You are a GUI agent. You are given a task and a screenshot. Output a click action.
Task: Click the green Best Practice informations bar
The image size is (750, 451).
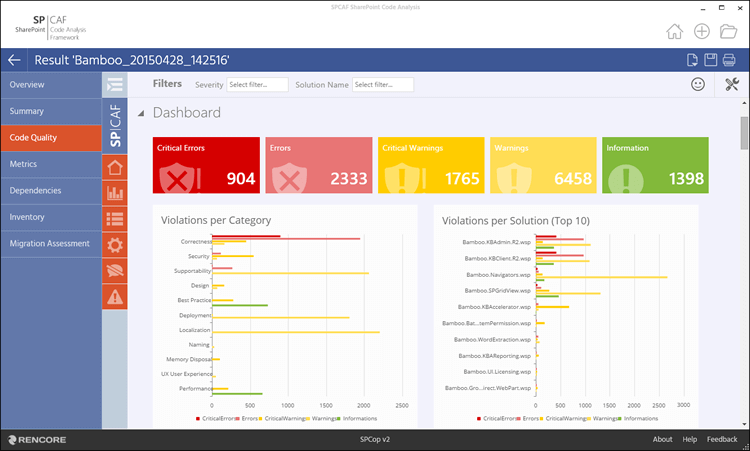[x=240, y=305]
